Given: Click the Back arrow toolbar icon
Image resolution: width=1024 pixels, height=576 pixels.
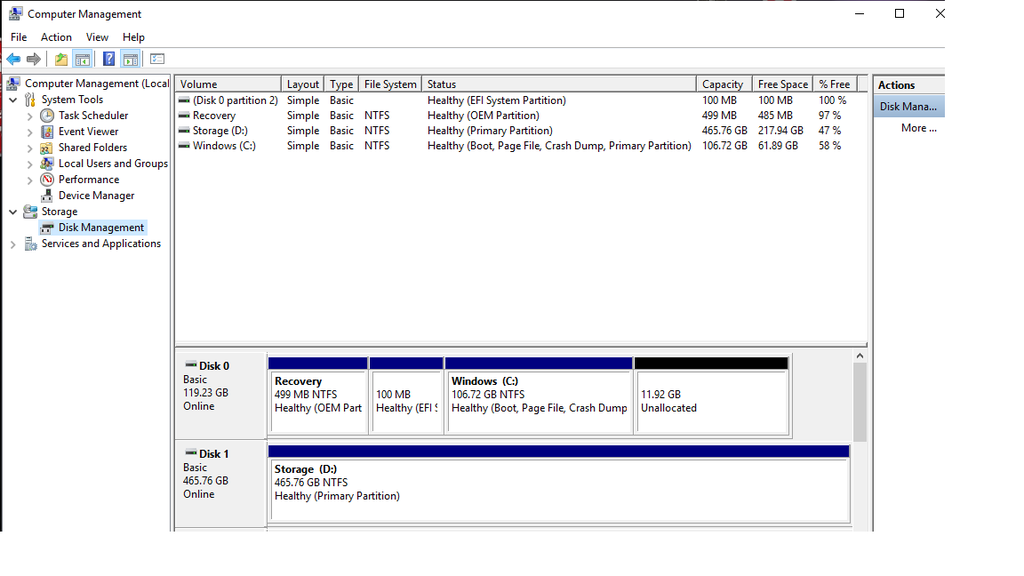Looking at the screenshot, I should [14, 59].
